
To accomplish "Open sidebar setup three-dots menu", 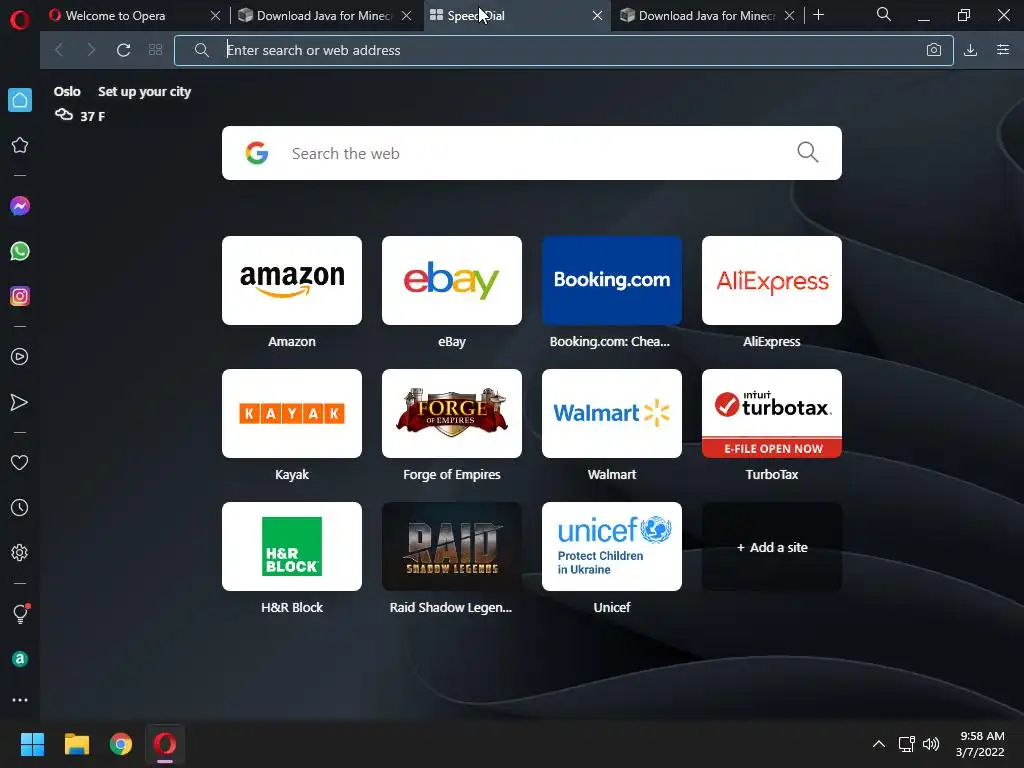I will (x=20, y=700).
